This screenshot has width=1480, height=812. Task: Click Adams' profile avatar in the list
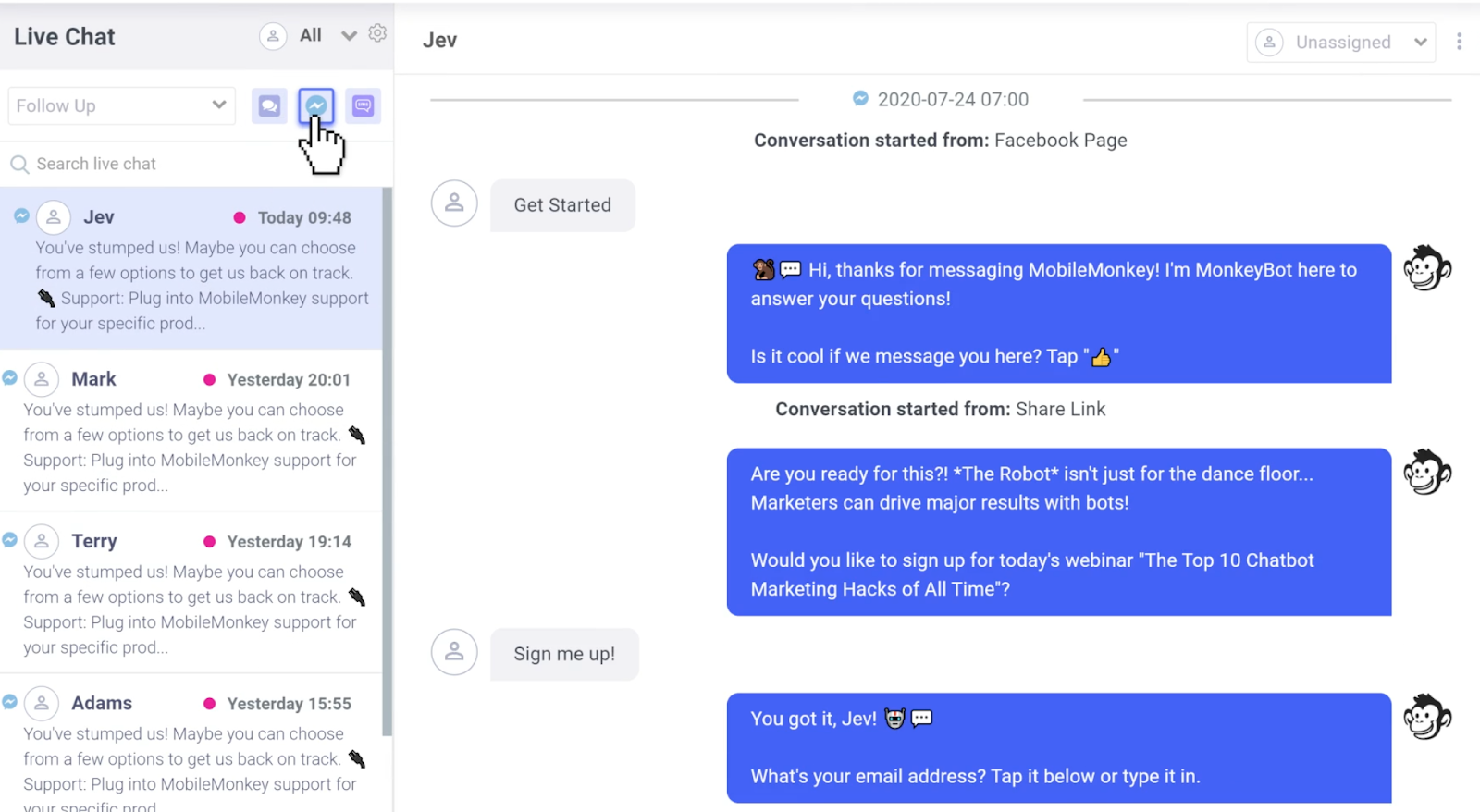click(x=42, y=703)
